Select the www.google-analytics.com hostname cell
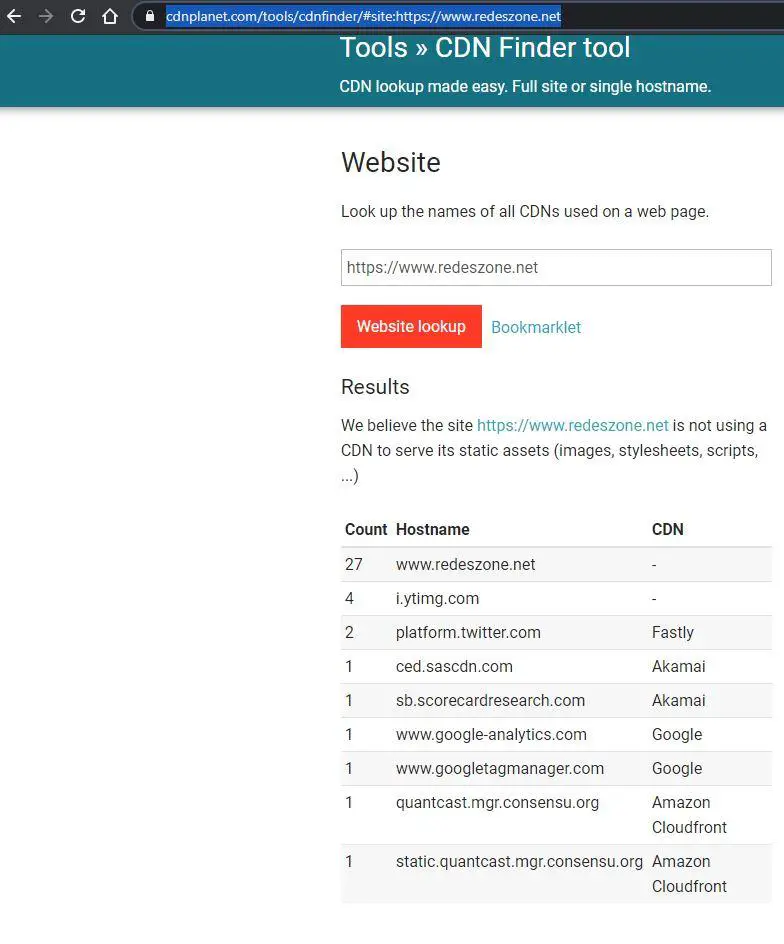The height and width of the screenshot is (944, 784). coord(491,734)
